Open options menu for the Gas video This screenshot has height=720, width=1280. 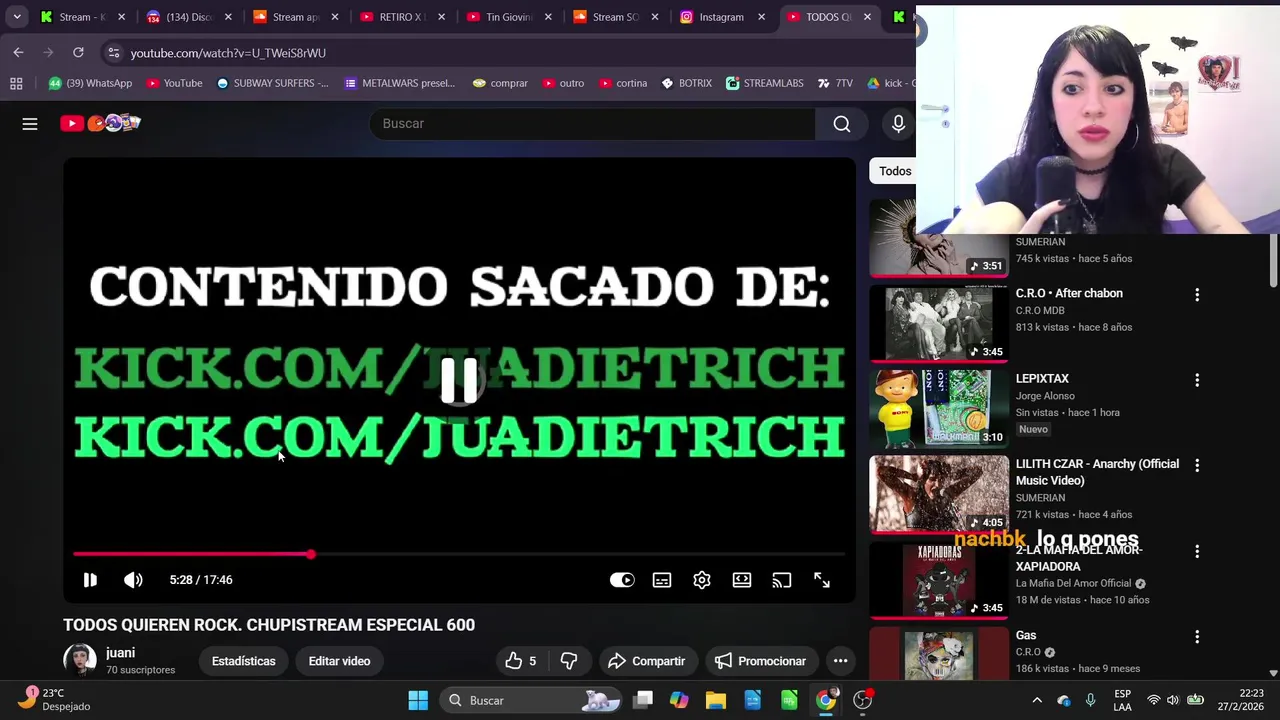click(1197, 637)
